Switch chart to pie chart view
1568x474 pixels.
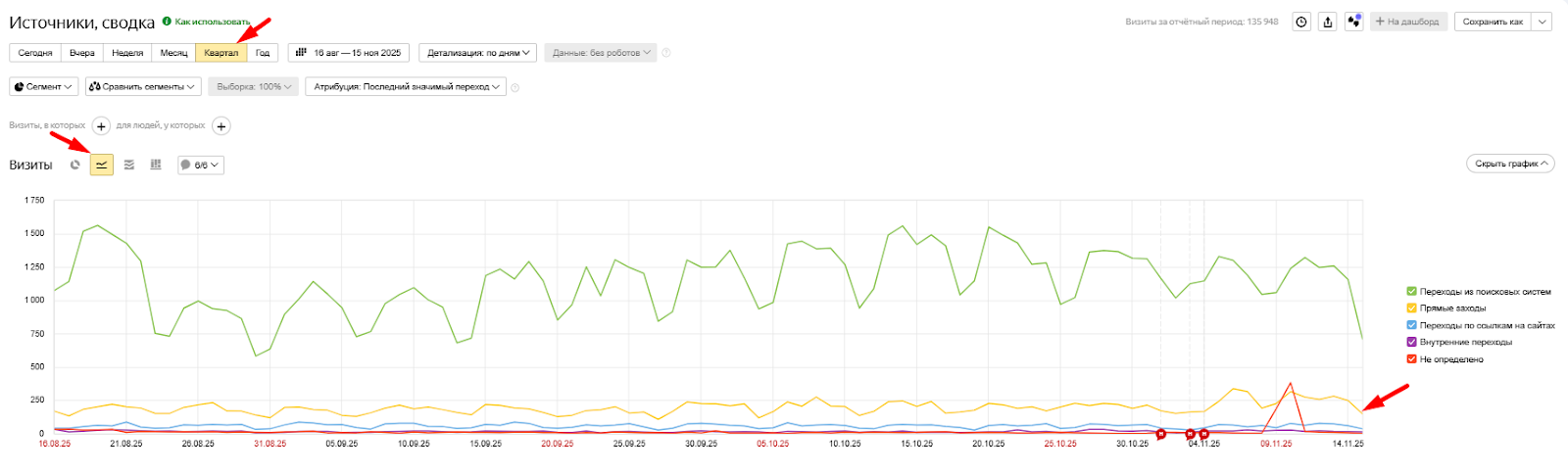click(x=75, y=165)
